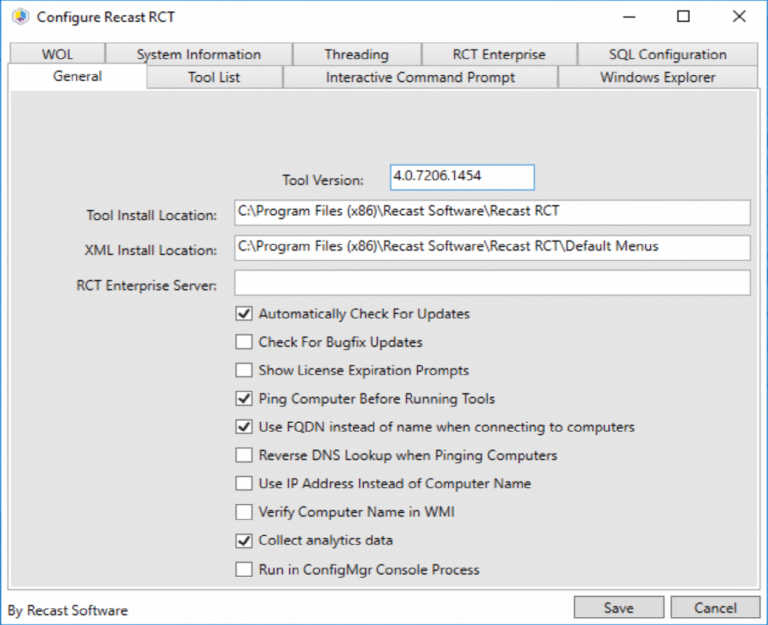Click the Save button

coord(619,608)
